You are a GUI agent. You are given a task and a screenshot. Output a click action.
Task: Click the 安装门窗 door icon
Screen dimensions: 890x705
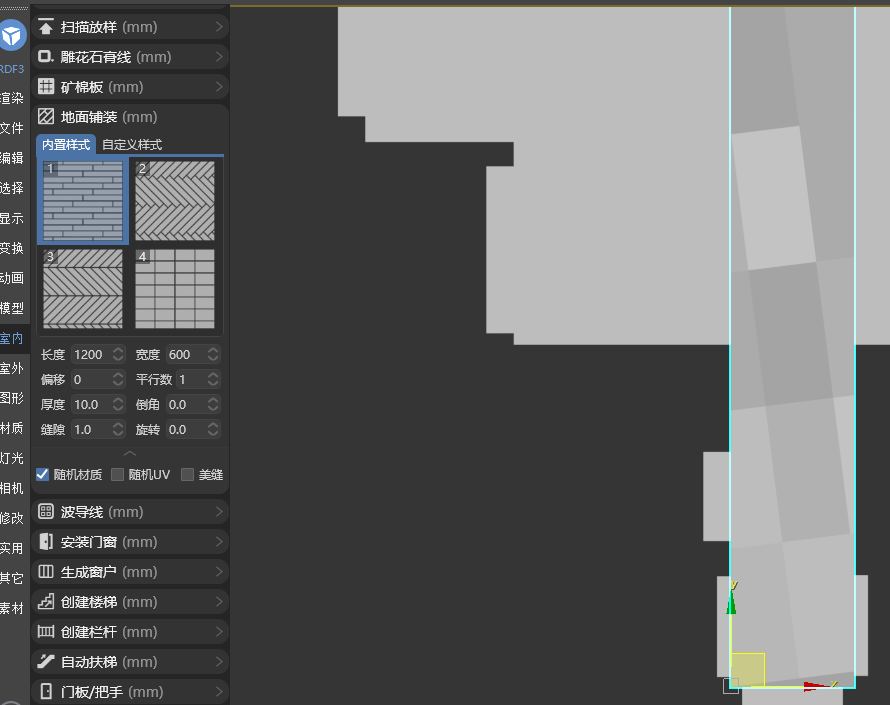(x=45, y=542)
